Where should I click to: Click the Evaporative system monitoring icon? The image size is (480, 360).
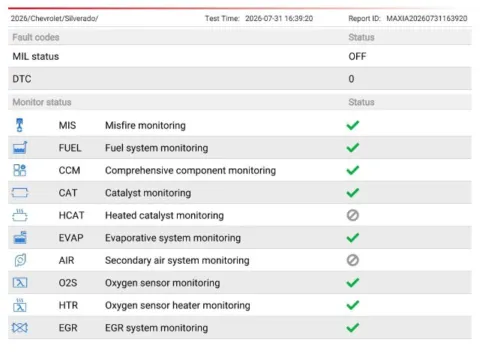(x=20, y=238)
